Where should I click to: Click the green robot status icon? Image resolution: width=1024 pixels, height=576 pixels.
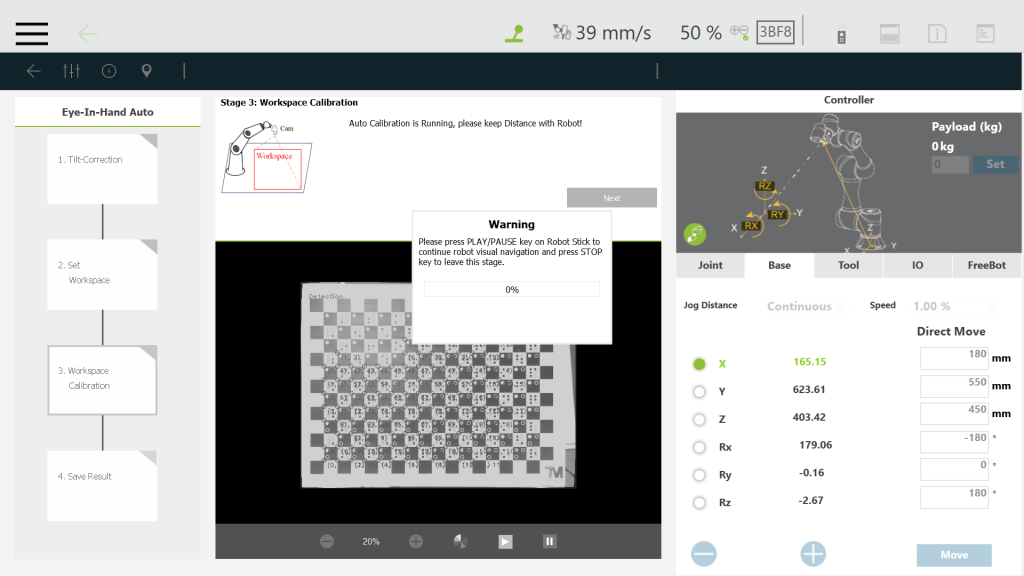point(513,33)
